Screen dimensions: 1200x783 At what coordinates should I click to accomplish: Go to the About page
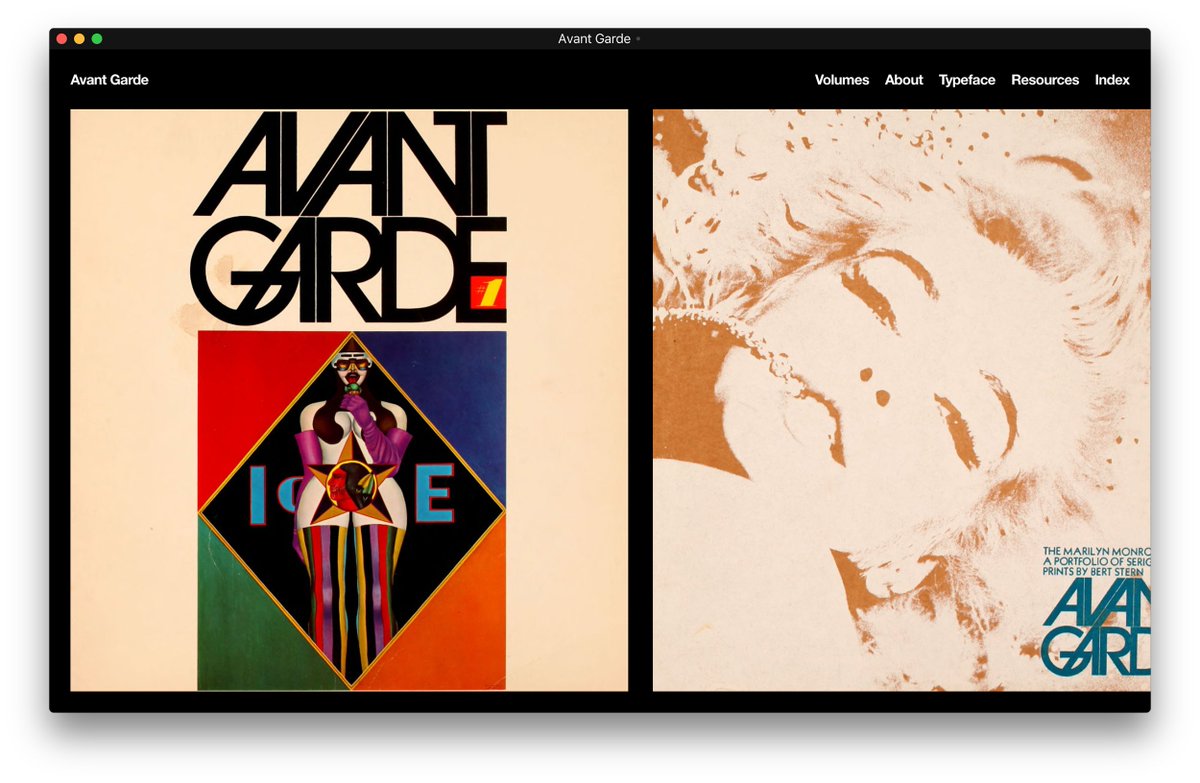(904, 80)
